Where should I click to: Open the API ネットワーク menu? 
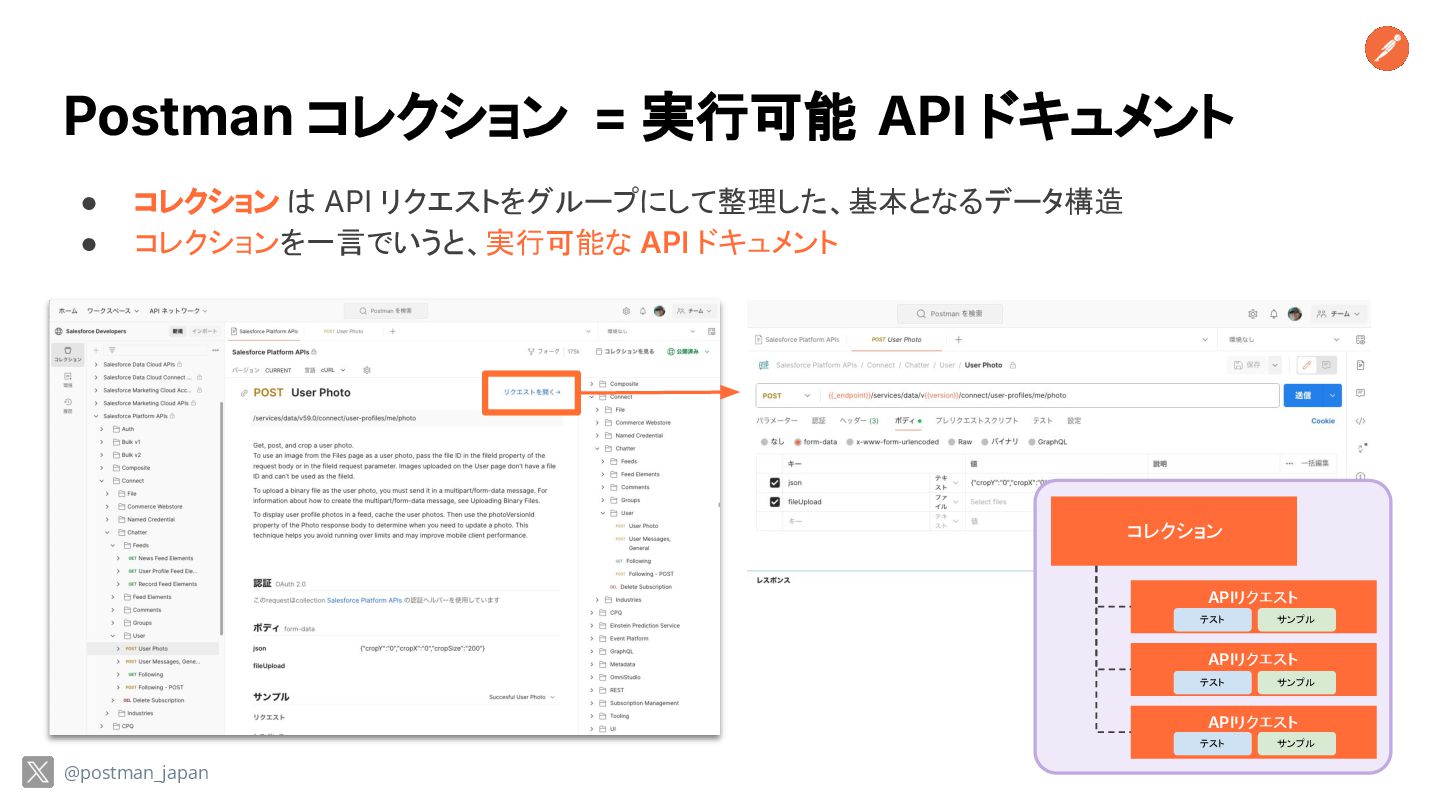coord(178,311)
